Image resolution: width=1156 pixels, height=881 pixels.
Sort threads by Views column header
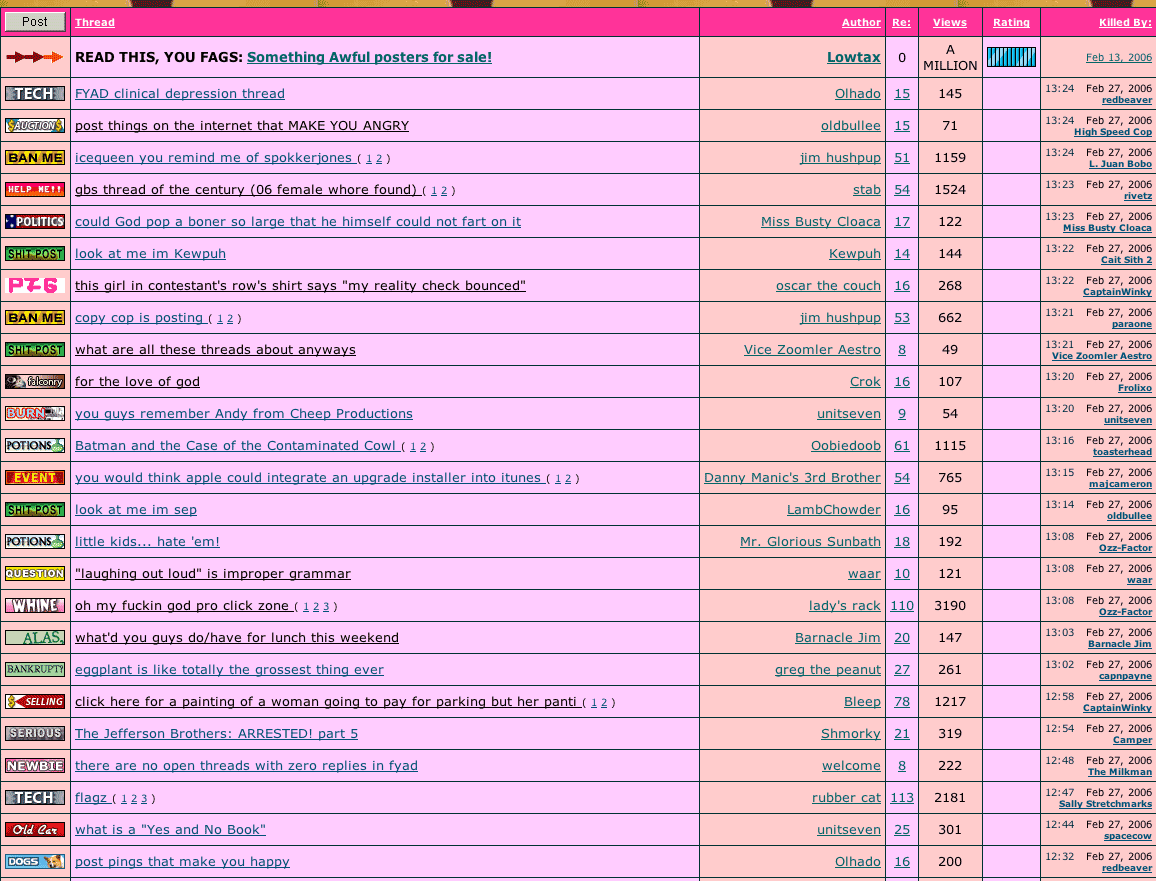click(x=950, y=22)
